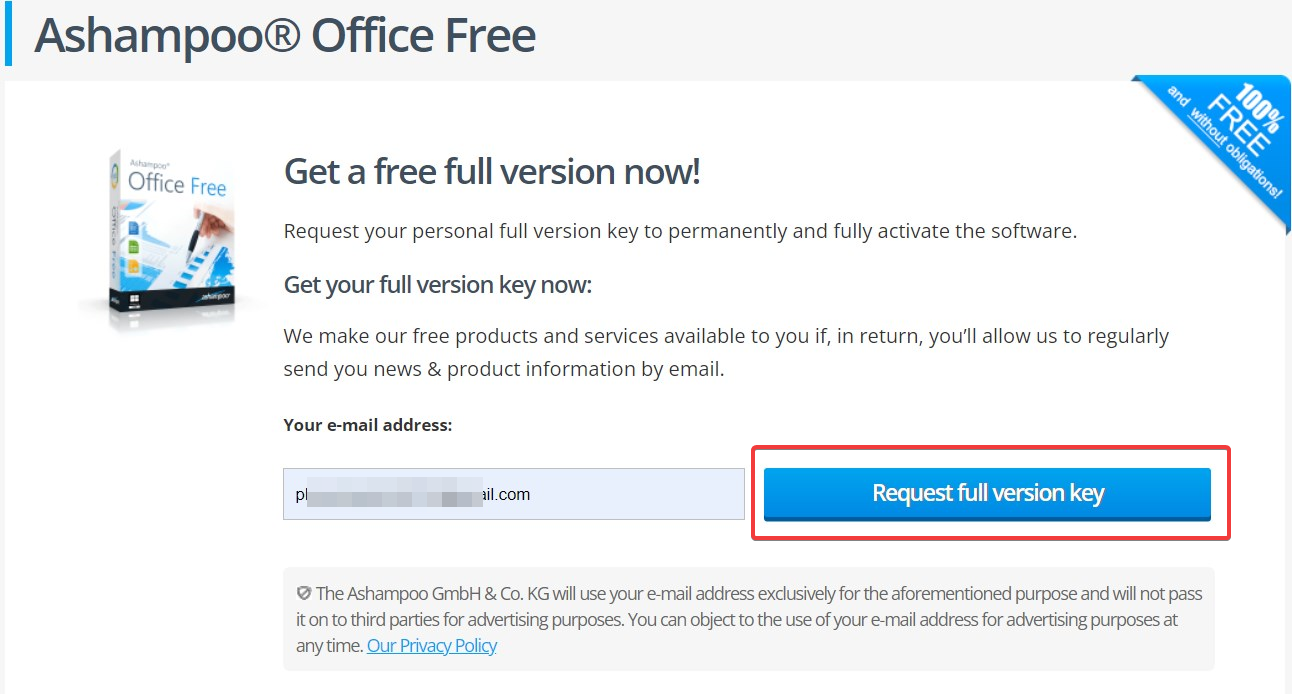The height and width of the screenshot is (694, 1292).
Task: Click the Windows badge on the product box
Action: click(x=134, y=299)
